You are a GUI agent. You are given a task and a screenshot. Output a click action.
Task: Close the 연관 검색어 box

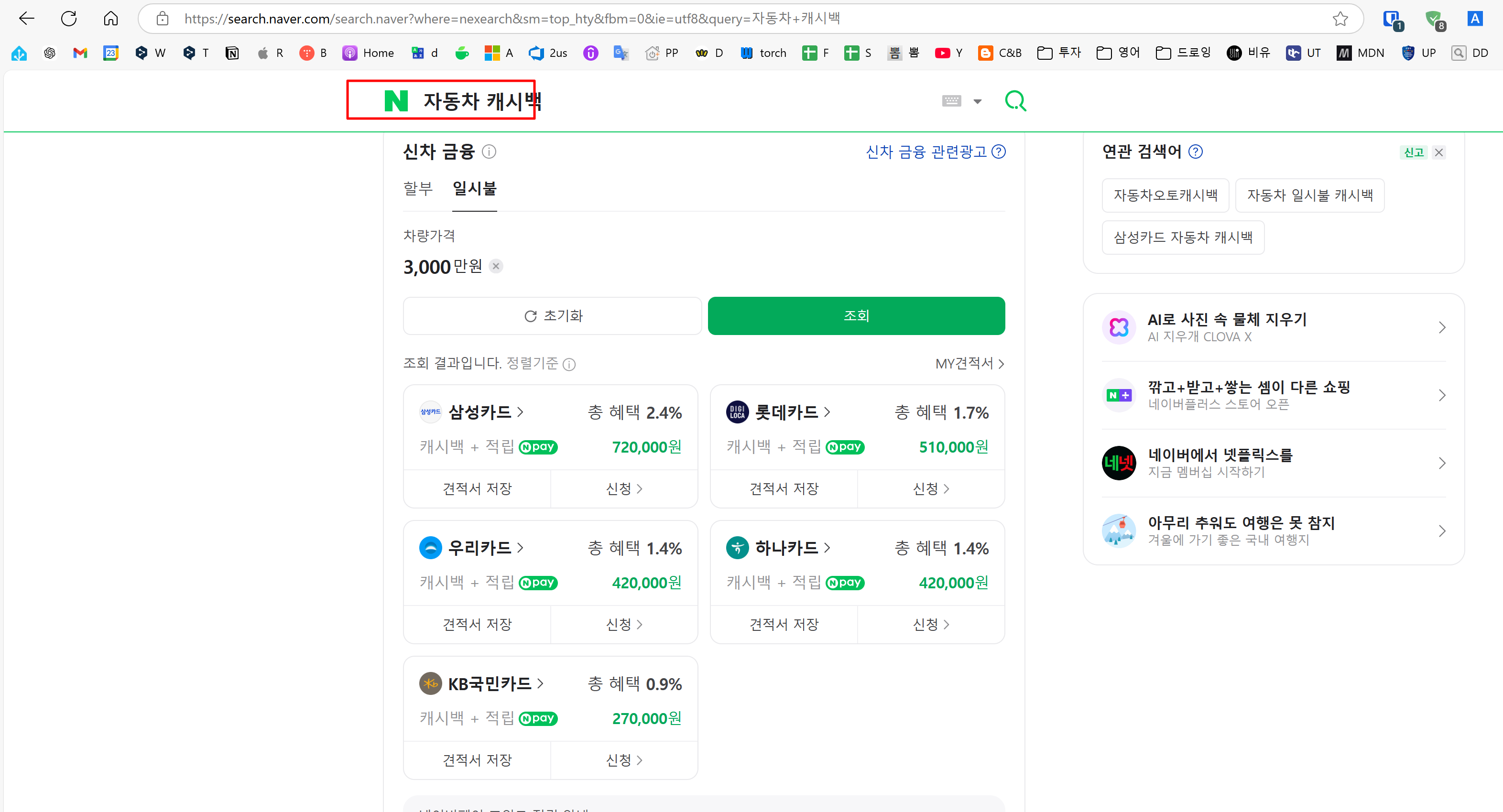coord(1439,152)
